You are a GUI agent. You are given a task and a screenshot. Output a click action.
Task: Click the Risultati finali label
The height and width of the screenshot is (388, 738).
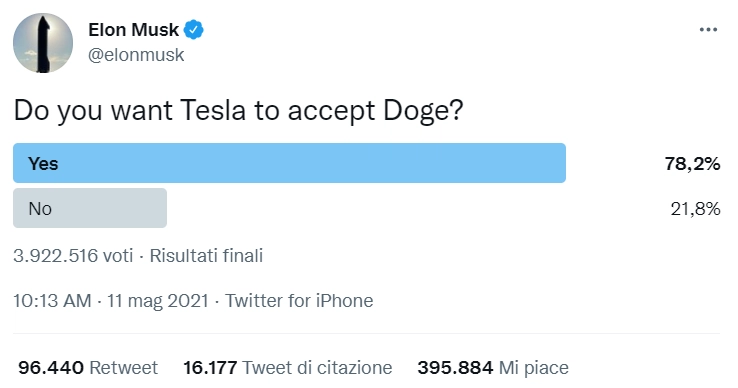tap(206, 256)
